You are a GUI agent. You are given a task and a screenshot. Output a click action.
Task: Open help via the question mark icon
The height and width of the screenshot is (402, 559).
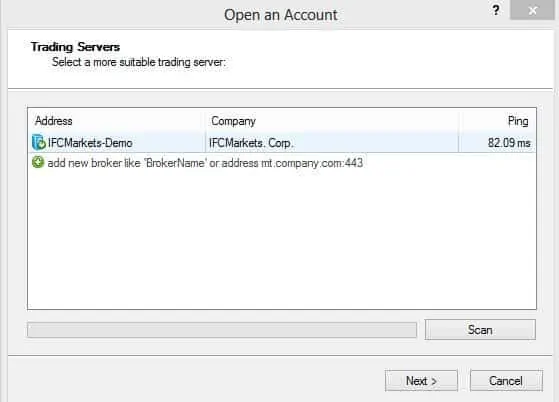tap(496, 10)
